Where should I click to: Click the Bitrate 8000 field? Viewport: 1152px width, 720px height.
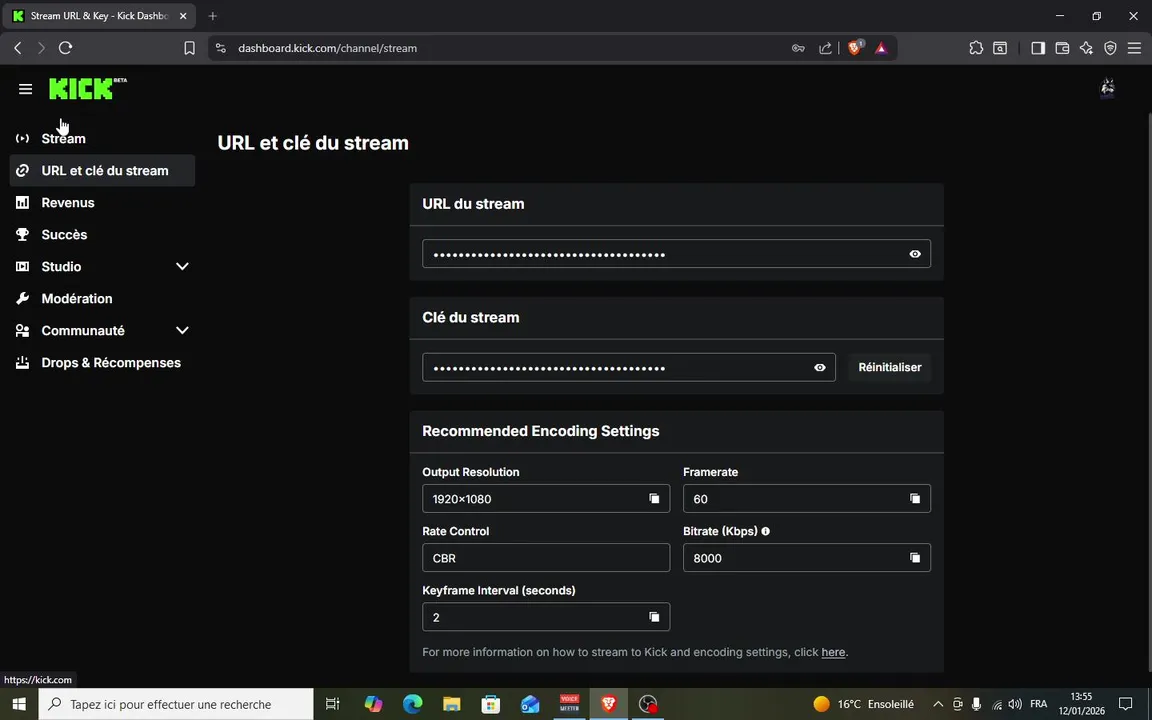pyautogui.click(x=807, y=558)
